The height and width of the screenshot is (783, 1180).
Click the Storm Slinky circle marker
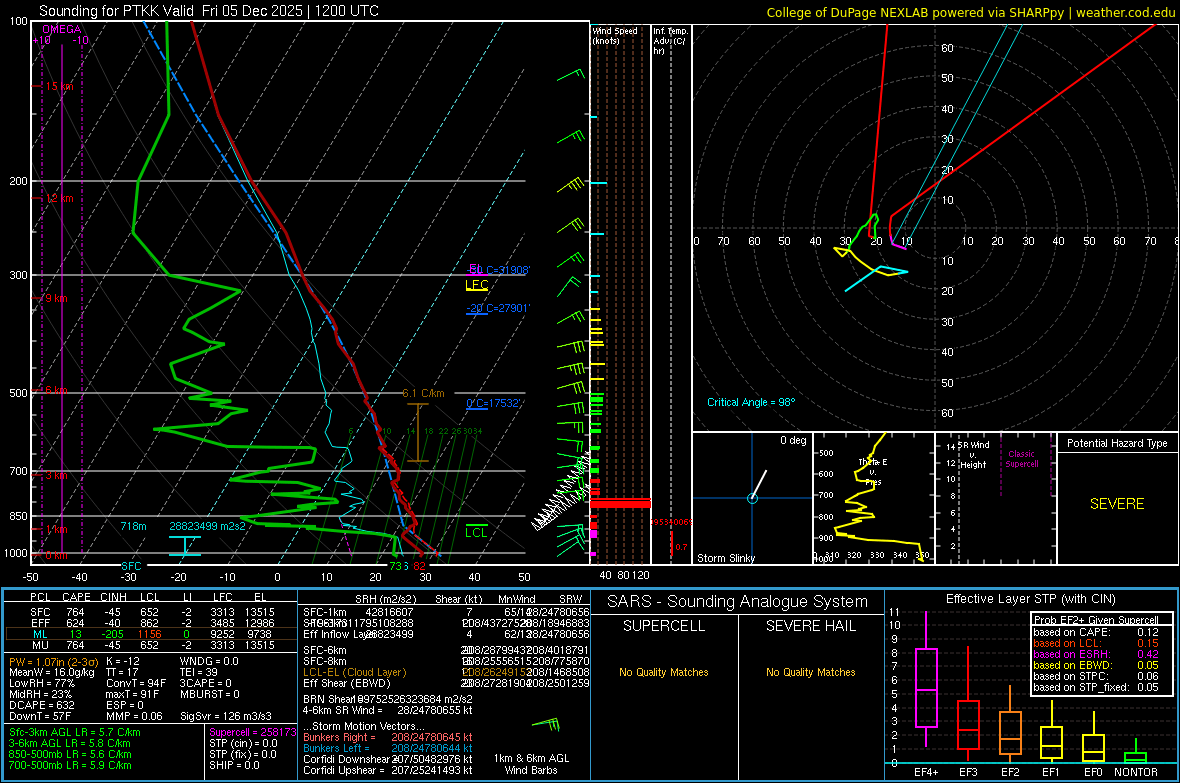point(752,498)
